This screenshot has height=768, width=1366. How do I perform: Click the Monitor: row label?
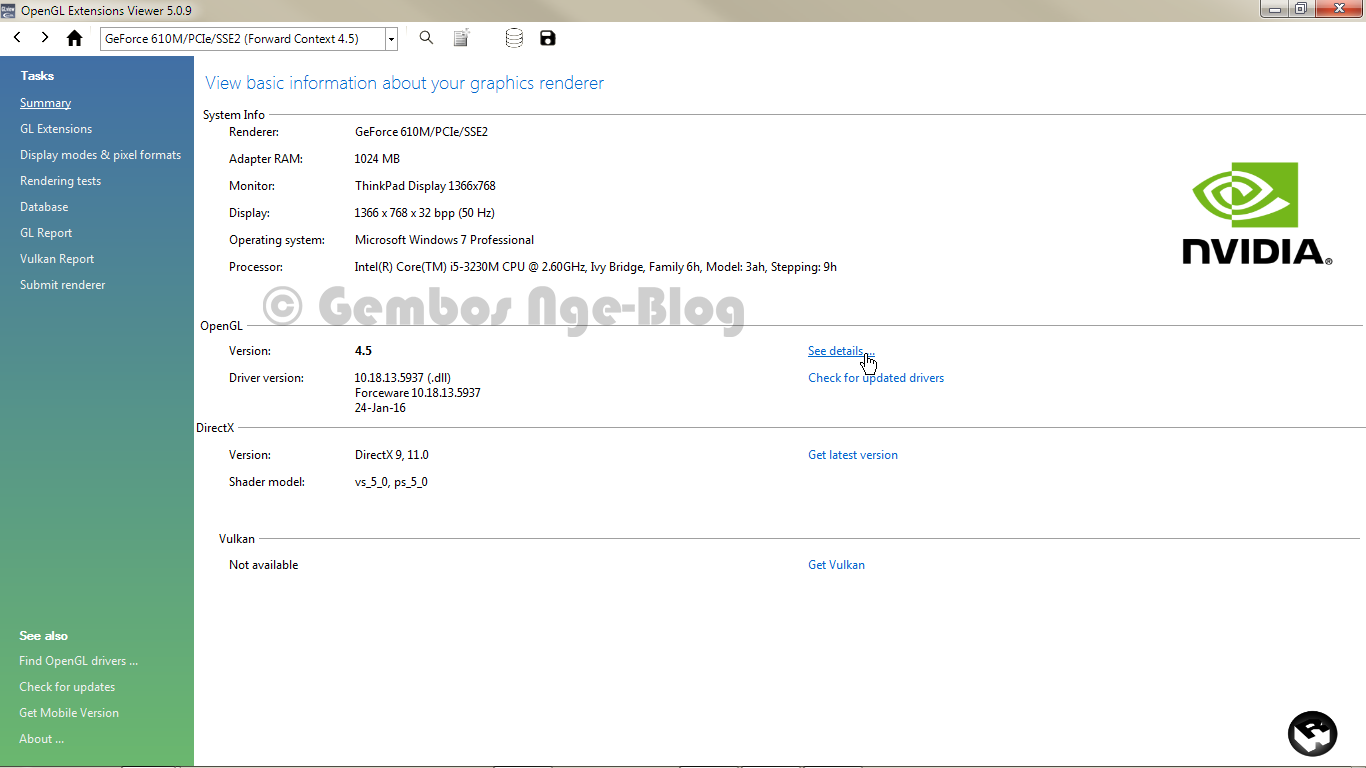pos(252,186)
